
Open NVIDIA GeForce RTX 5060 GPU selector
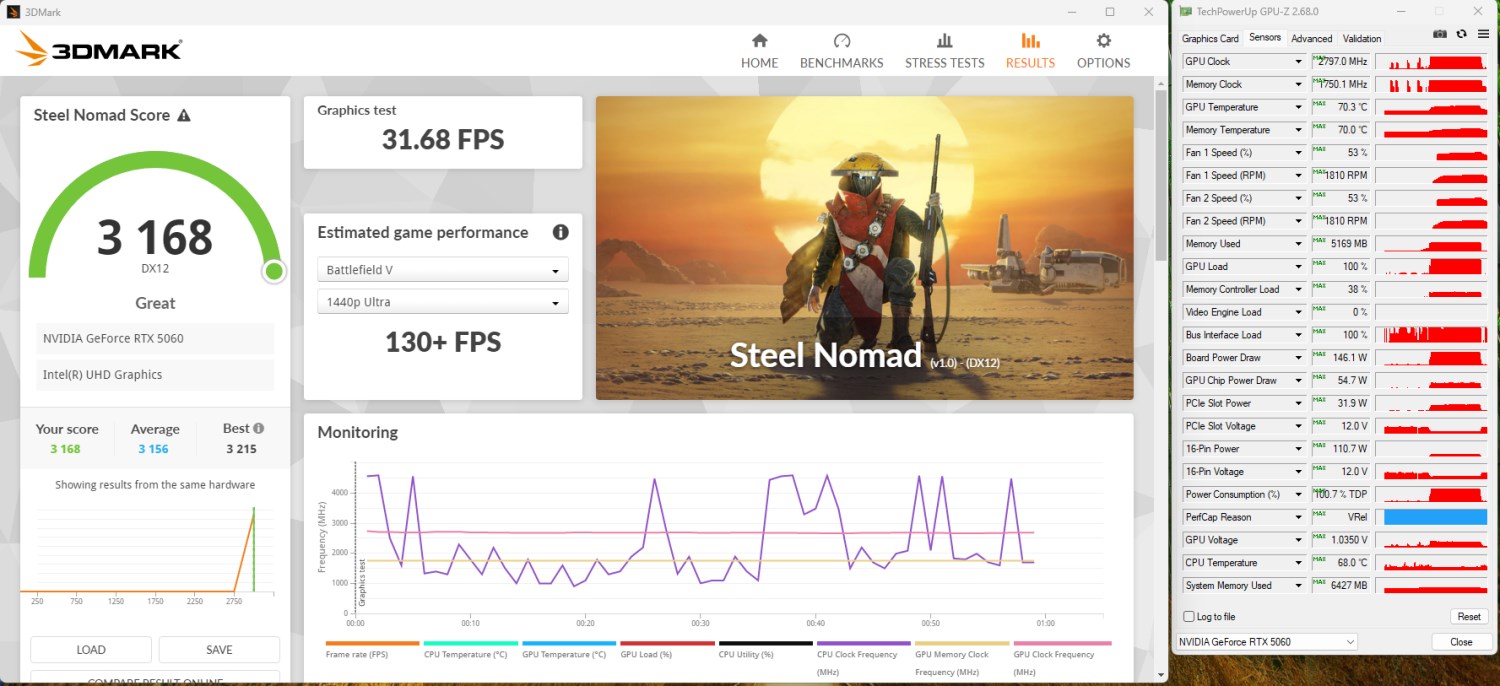coord(1267,642)
